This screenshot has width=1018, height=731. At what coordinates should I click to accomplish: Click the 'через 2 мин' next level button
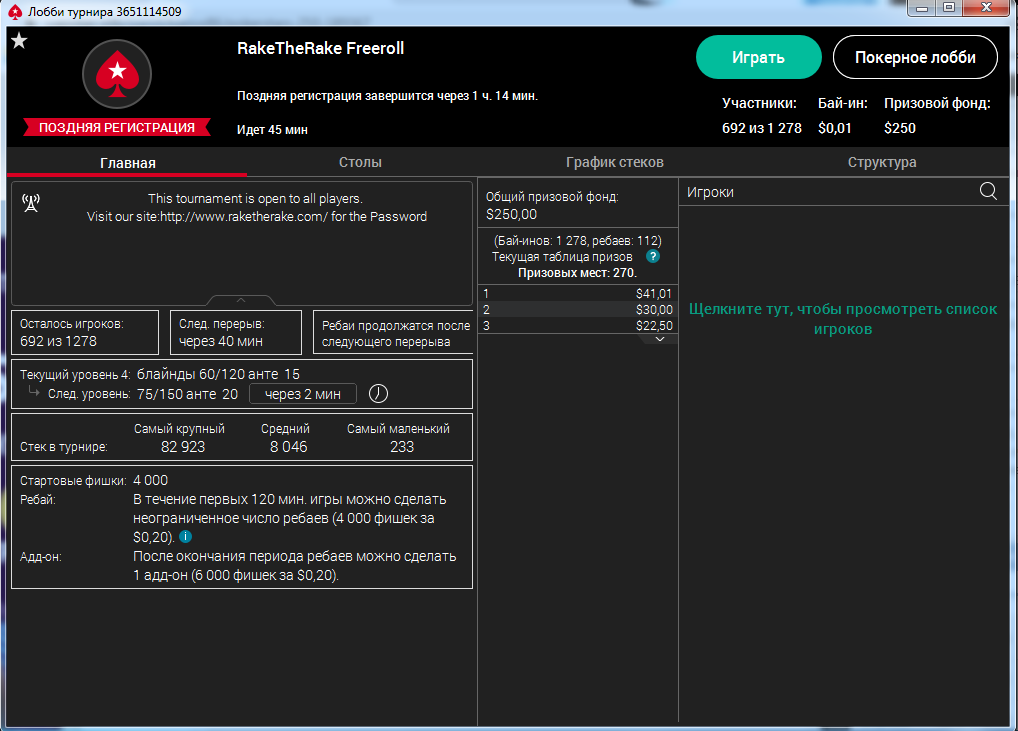pyautogui.click(x=303, y=394)
